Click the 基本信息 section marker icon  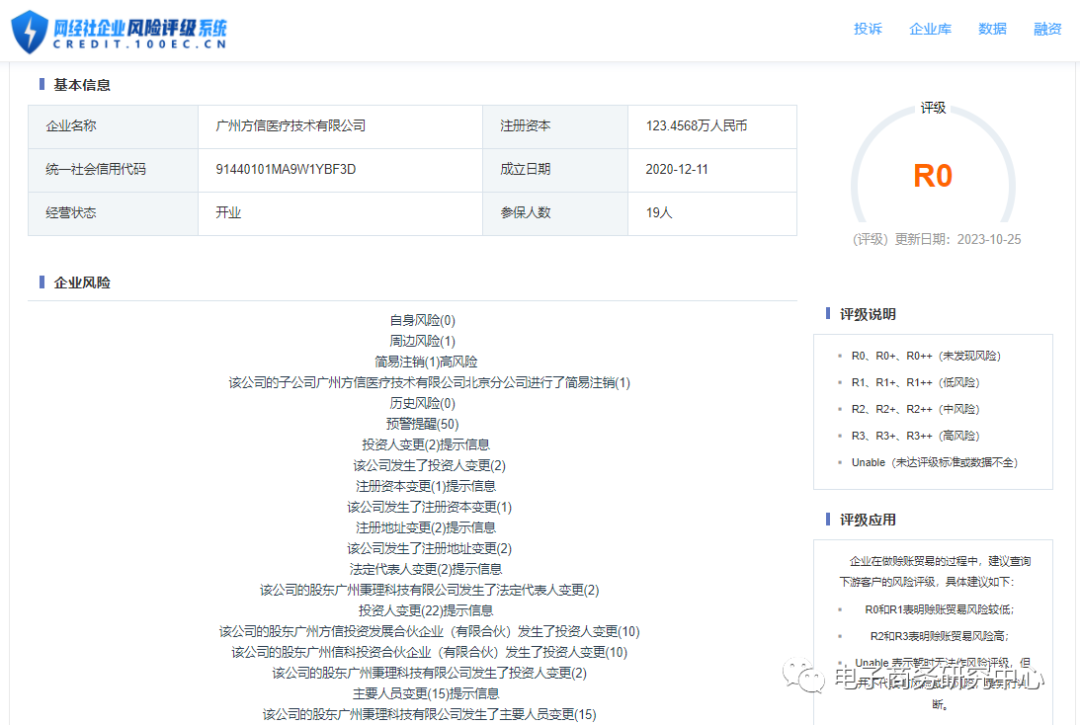coord(41,85)
